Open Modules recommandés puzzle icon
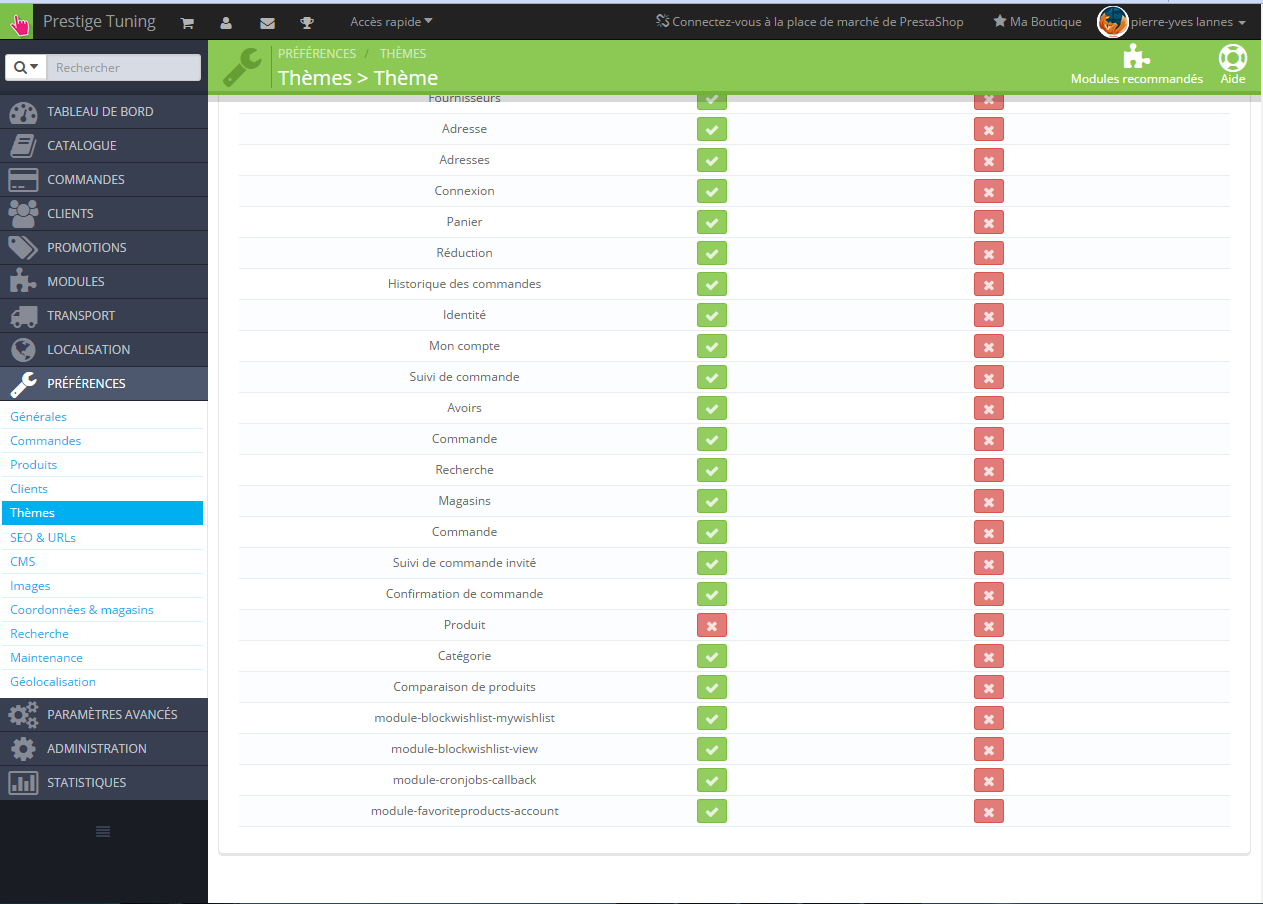The image size is (1263, 904). (1136, 57)
